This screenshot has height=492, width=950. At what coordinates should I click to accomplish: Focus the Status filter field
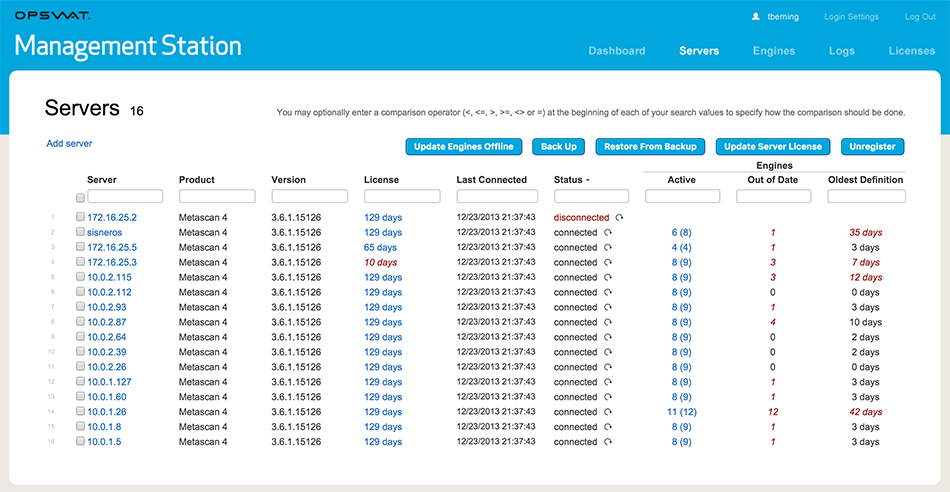[591, 196]
